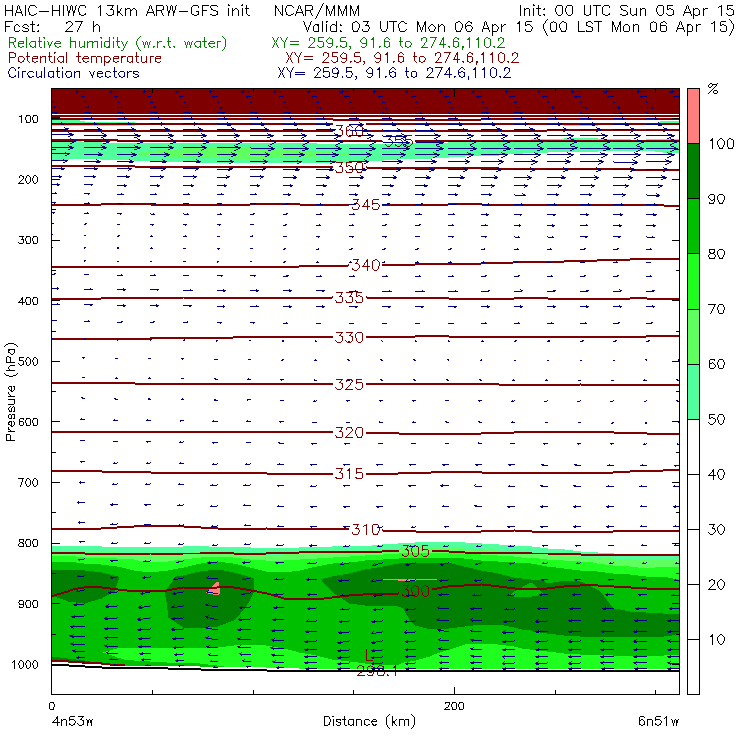Screen dimensions: 740x740
Task: Click the 300 hPa pressure tick label
Action: (x=28, y=240)
